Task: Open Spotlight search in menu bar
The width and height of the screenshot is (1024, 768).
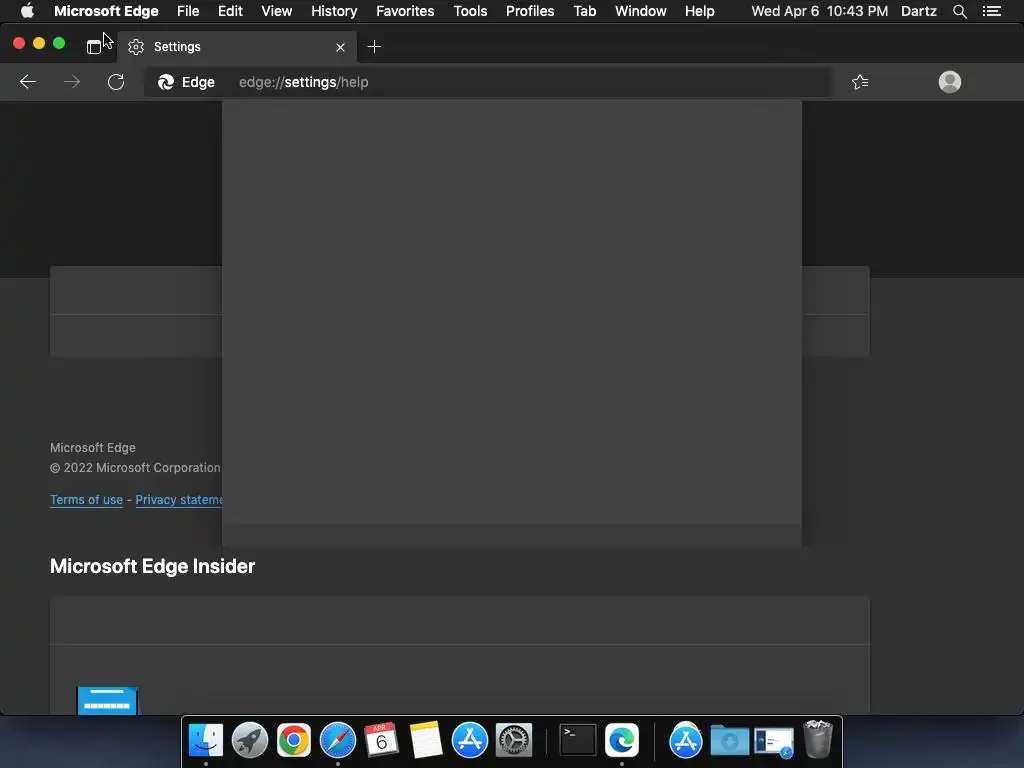Action: point(959,11)
